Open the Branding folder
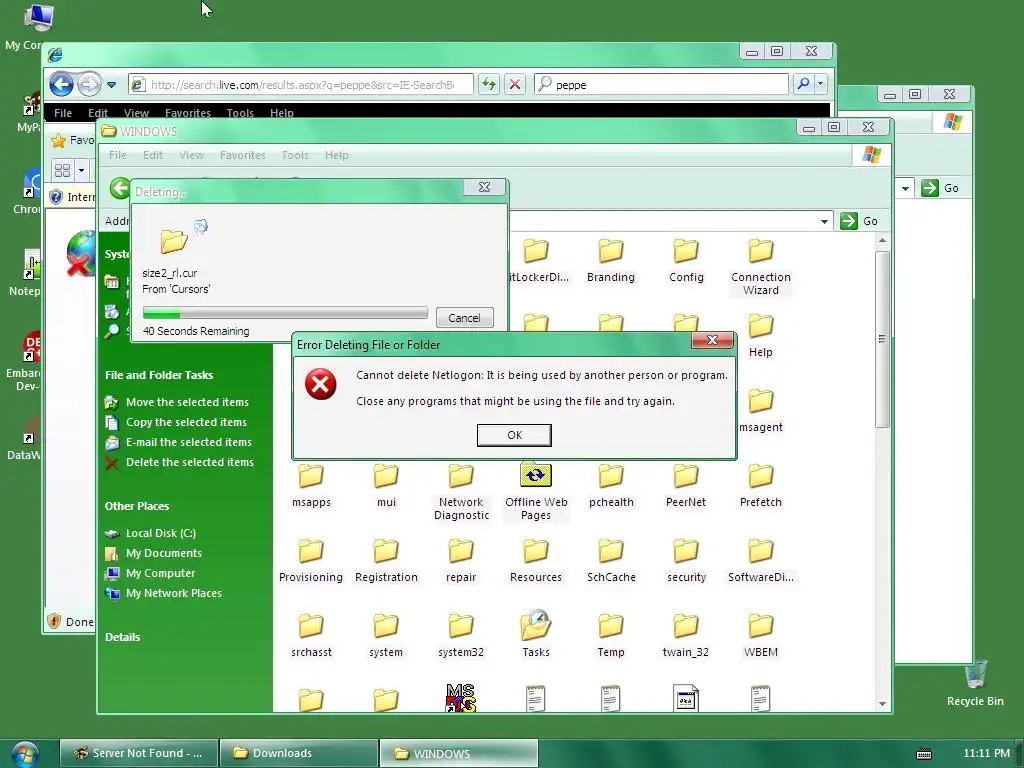 [611, 261]
